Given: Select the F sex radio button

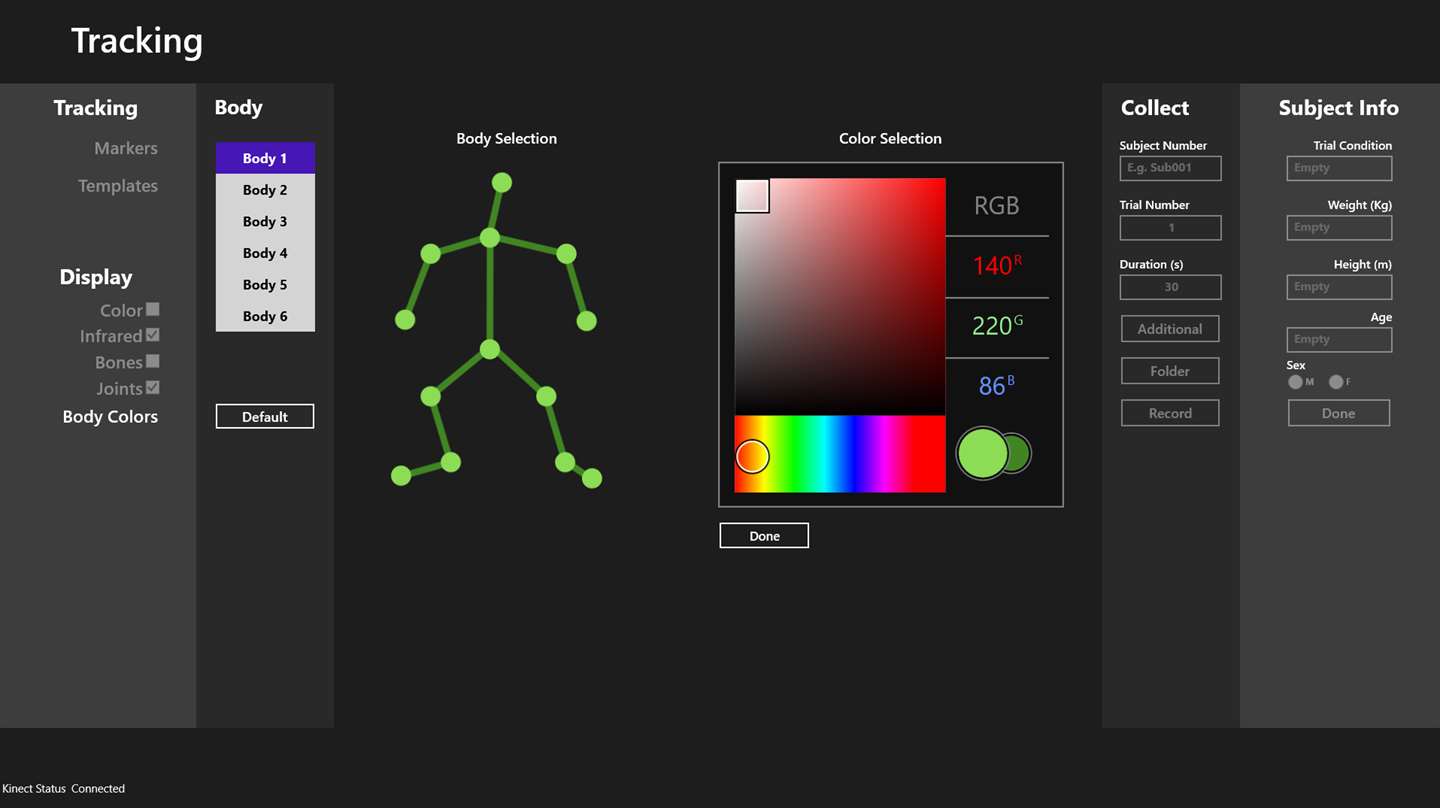Looking at the screenshot, I should (x=1335, y=382).
